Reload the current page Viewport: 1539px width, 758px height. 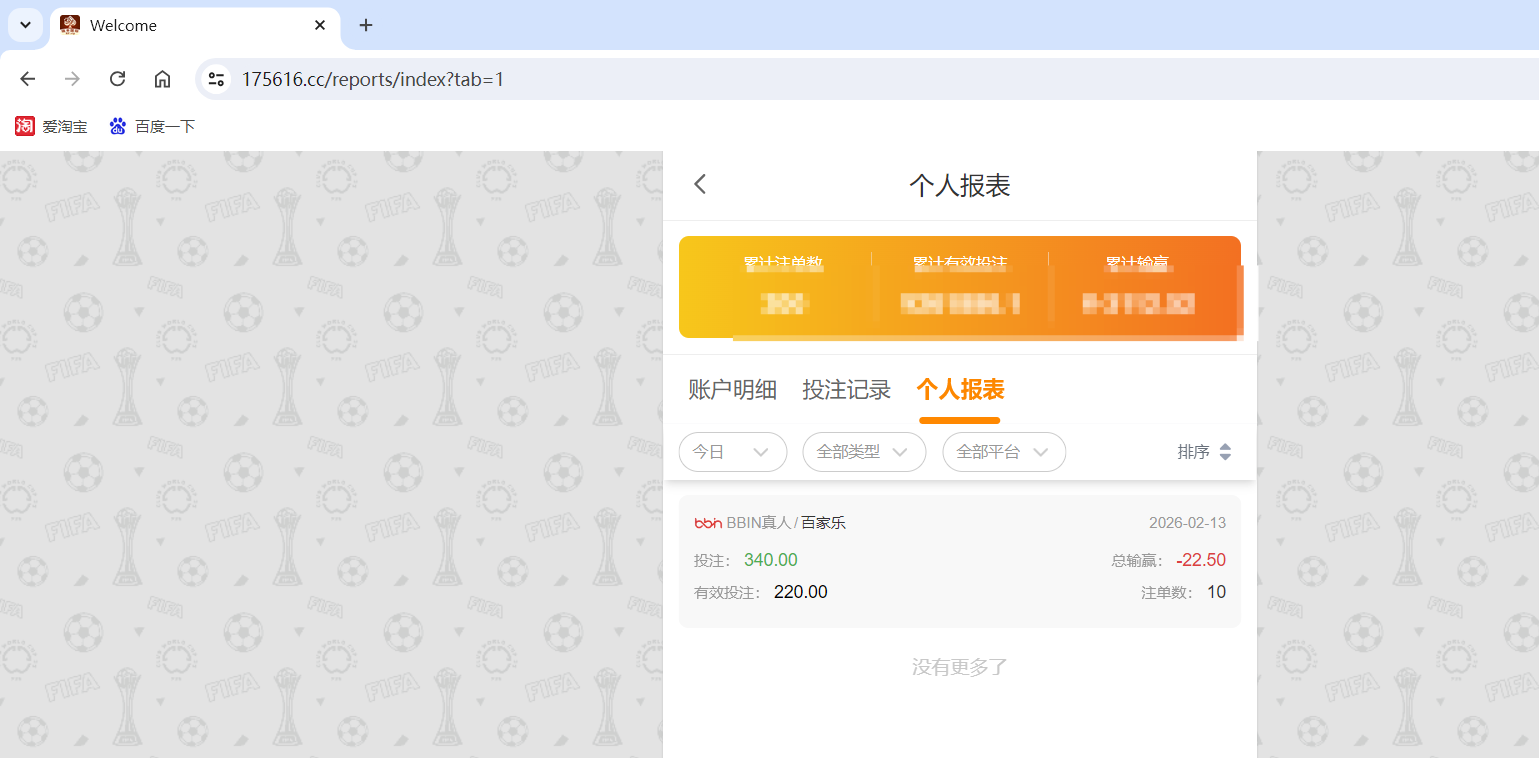tap(117, 78)
